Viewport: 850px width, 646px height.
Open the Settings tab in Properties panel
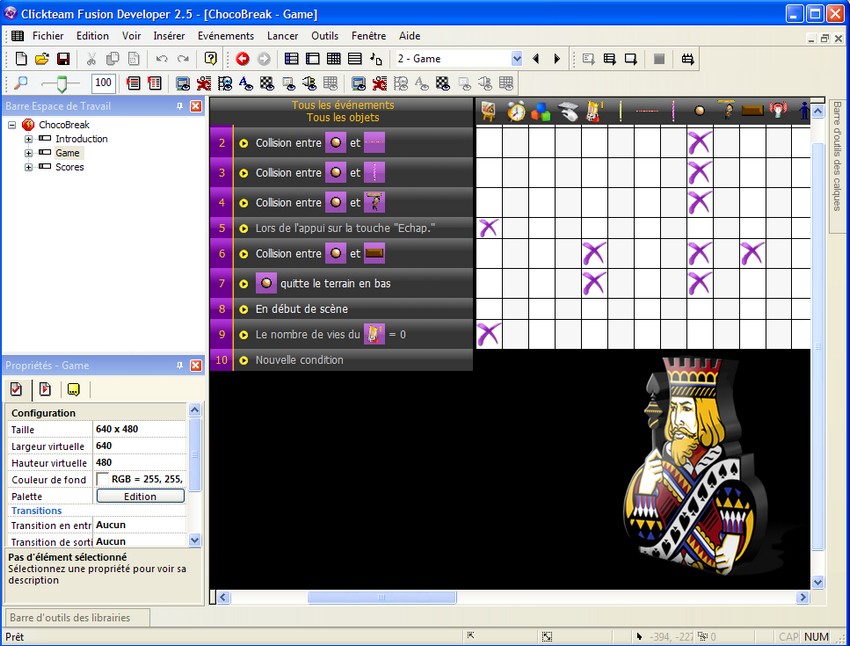16,389
